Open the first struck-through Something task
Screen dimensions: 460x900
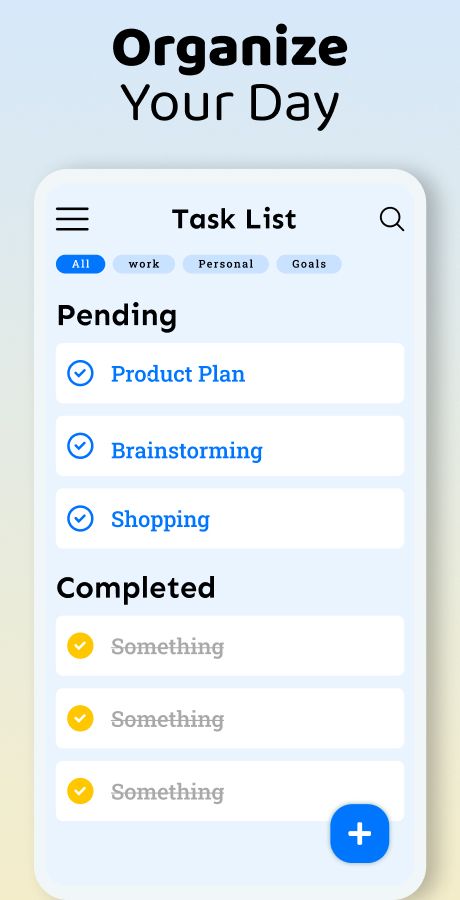point(230,646)
